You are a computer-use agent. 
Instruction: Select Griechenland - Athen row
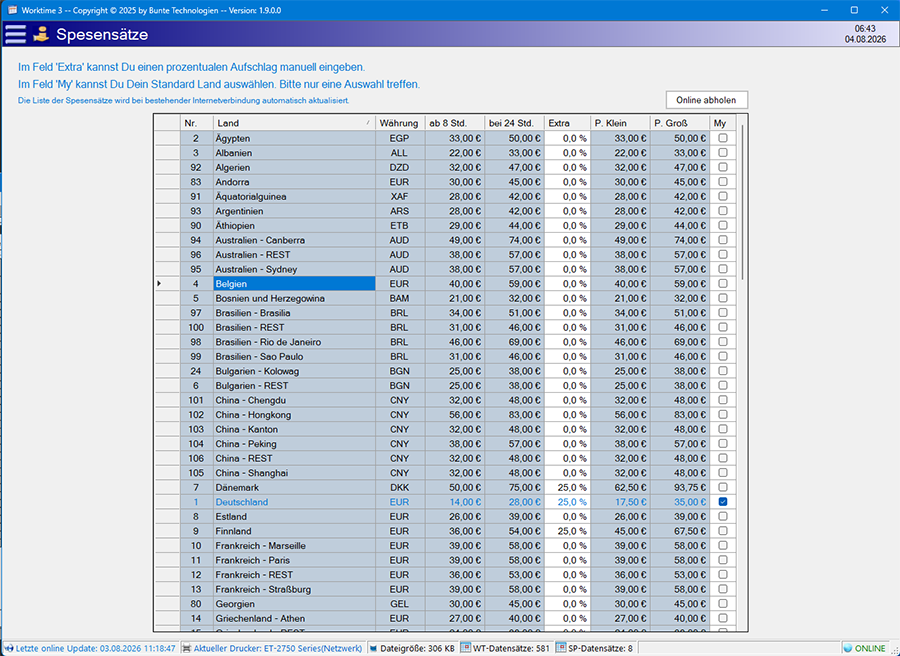click(445, 618)
